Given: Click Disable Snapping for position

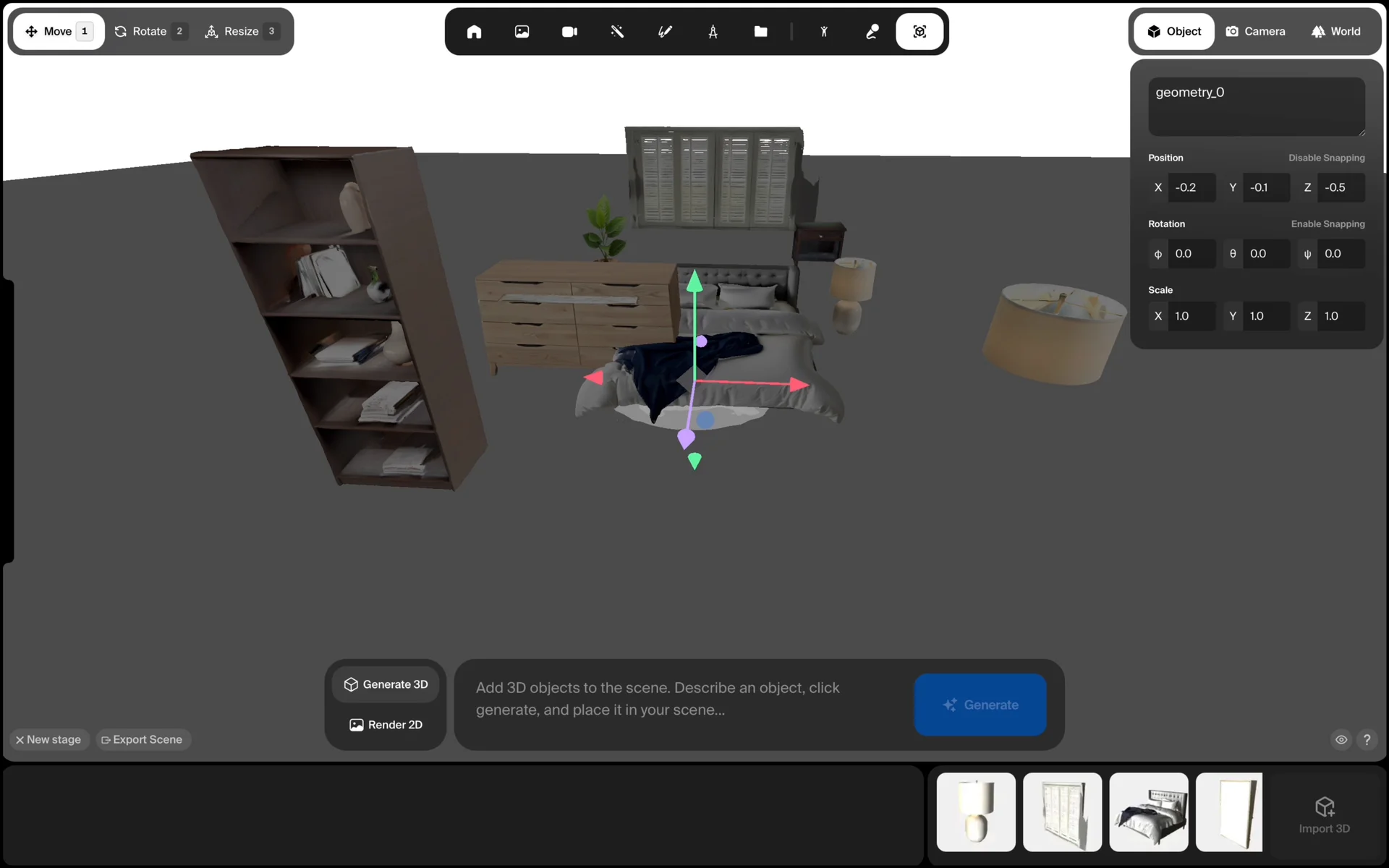Looking at the screenshot, I should point(1326,158).
